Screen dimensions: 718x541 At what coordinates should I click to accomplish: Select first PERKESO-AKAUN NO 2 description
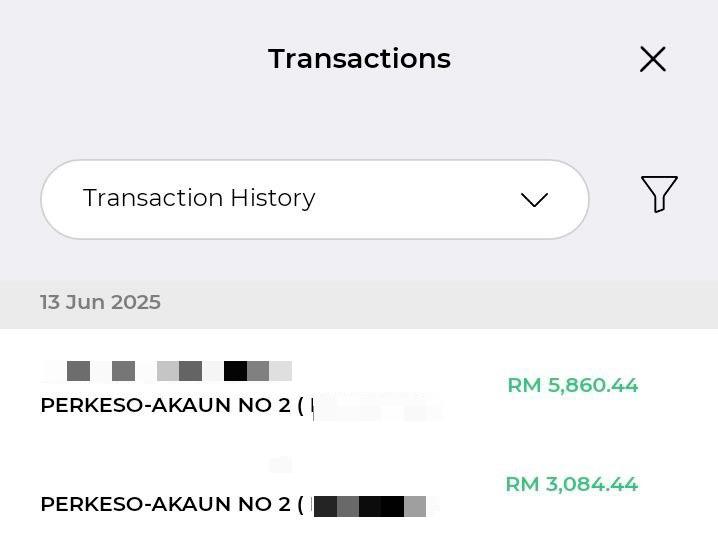tap(172, 405)
